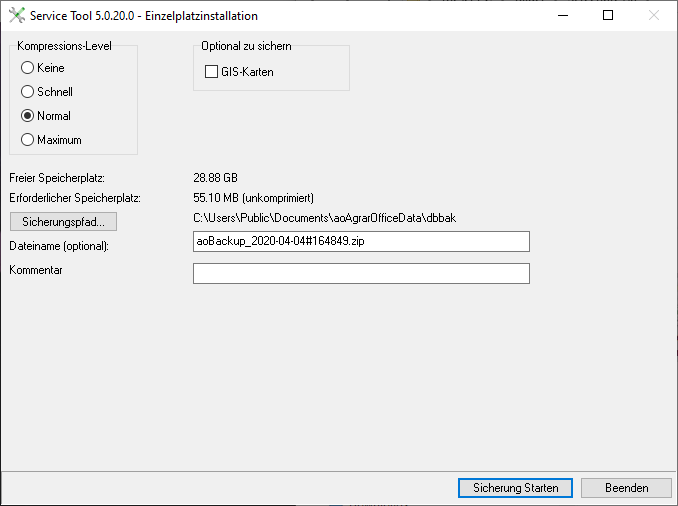This screenshot has height=506, width=678.
Task: Start the backup with Sicherung Starten
Action: [x=515, y=488]
